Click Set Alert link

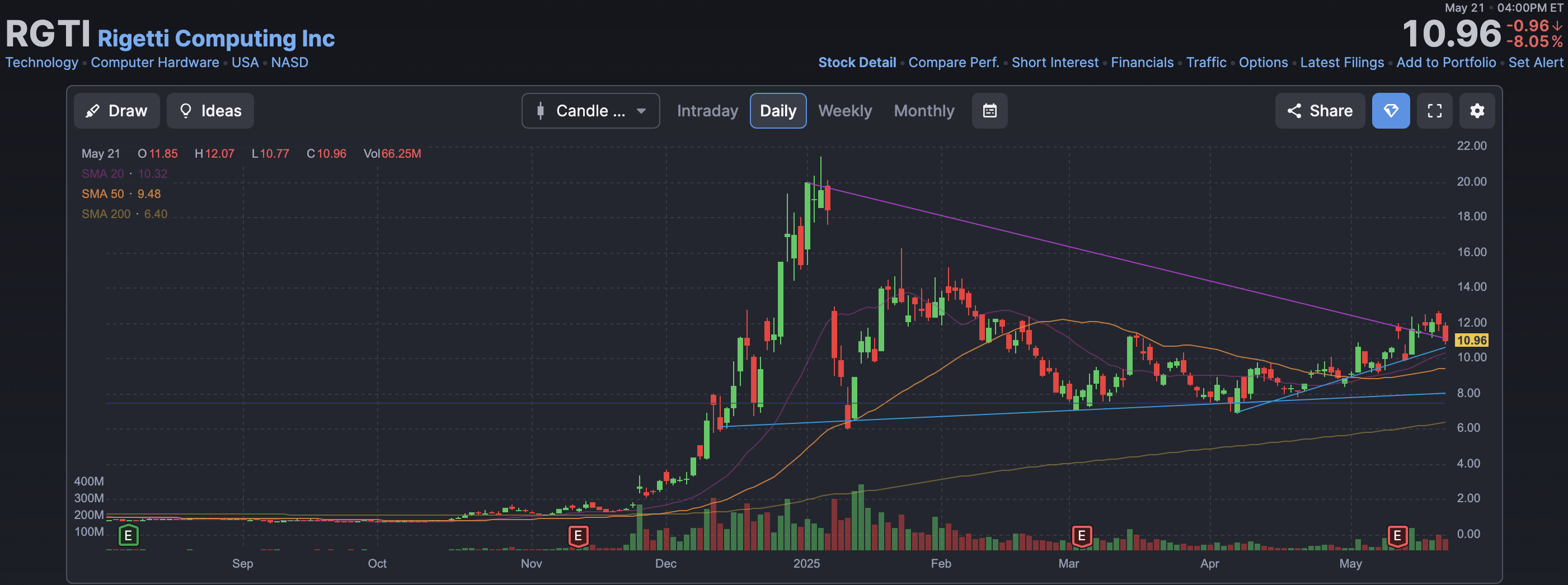[x=1535, y=63]
